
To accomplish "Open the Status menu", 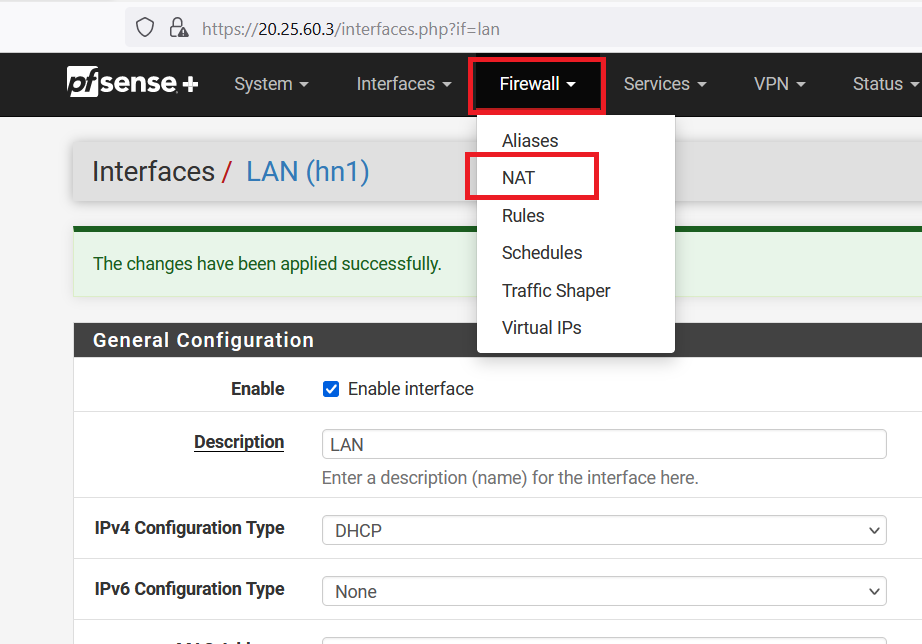I will [x=884, y=84].
